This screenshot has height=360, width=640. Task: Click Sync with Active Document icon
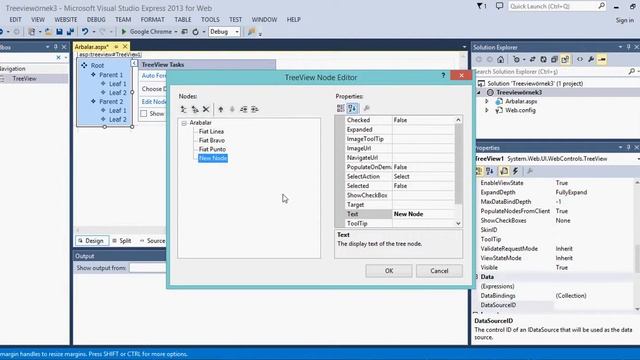[533, 60]
